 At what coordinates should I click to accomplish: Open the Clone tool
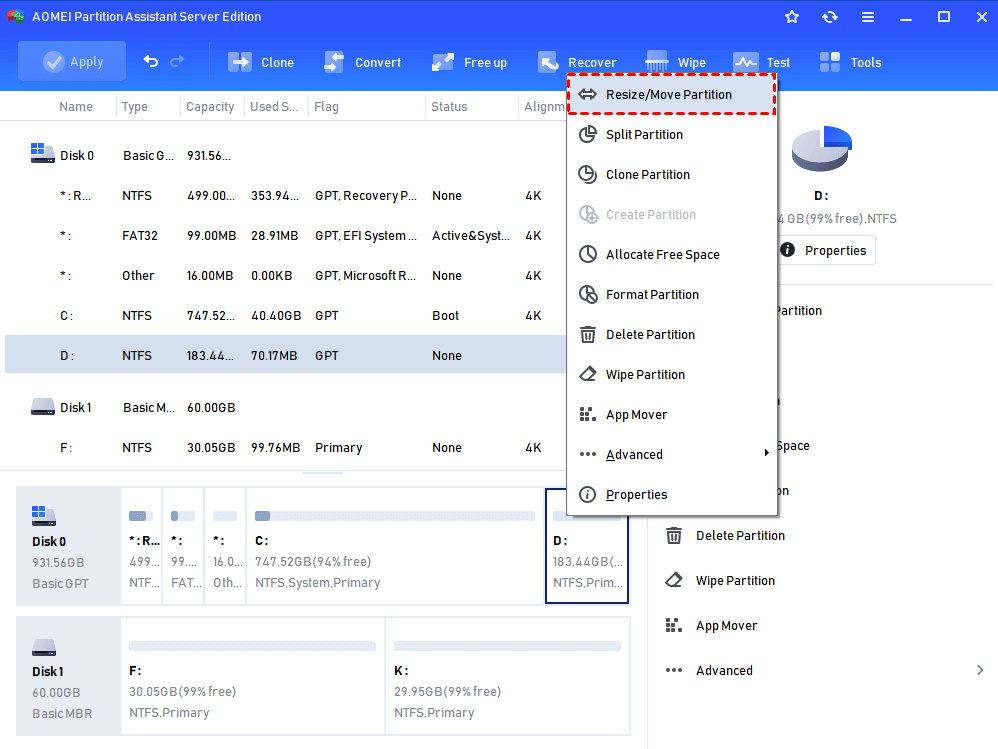coord(261,62)
